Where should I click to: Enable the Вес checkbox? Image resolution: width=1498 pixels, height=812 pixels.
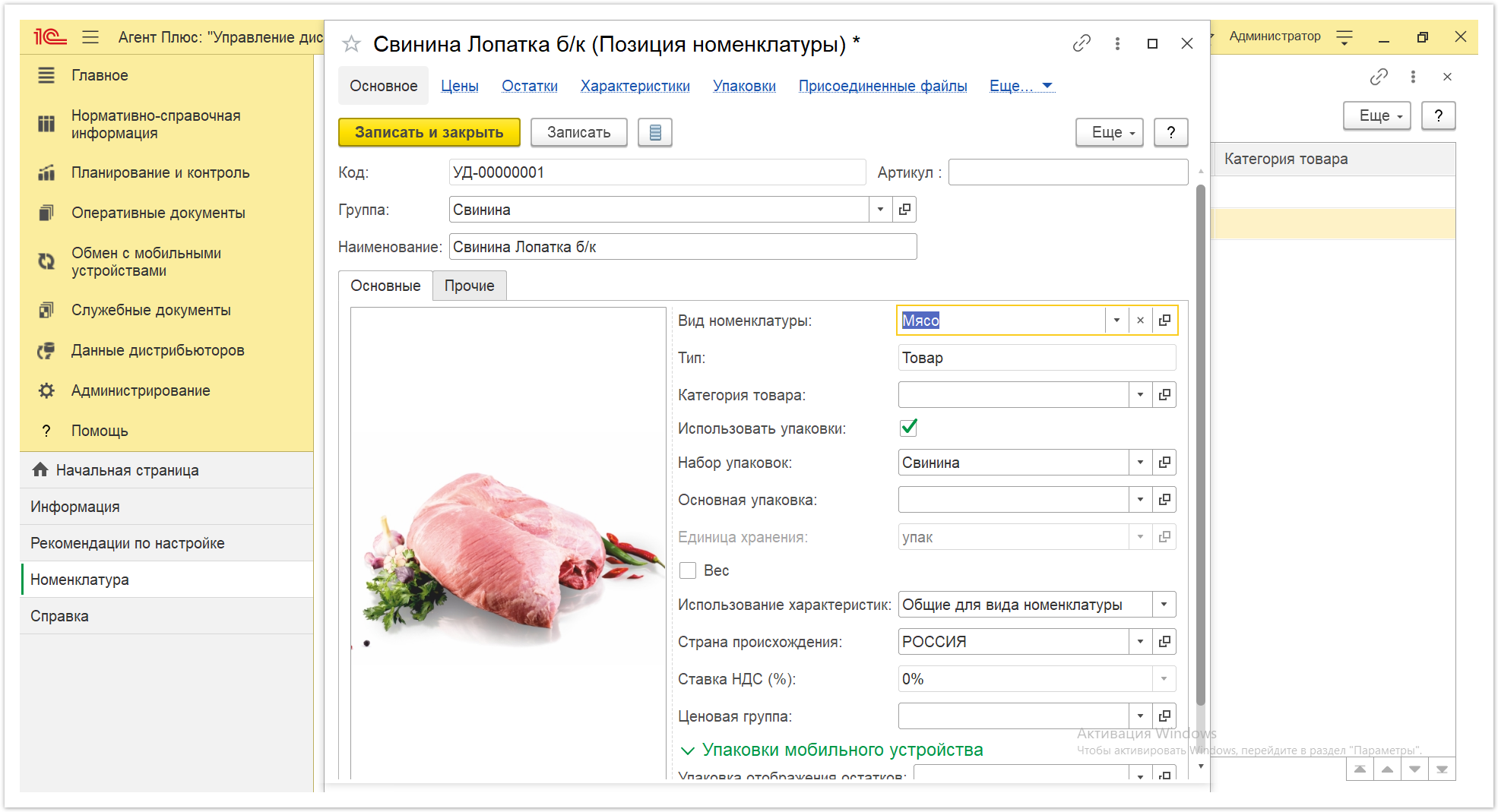click(x=688, y=570)
